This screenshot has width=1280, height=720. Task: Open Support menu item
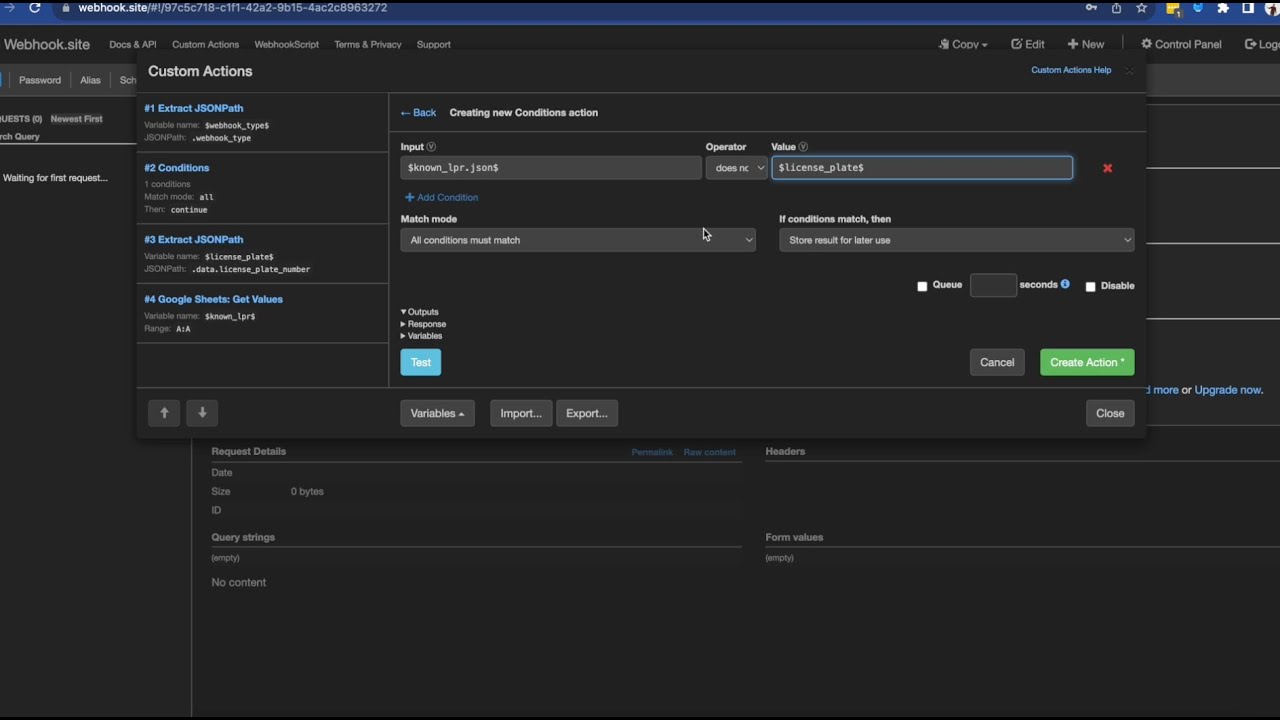434,44
